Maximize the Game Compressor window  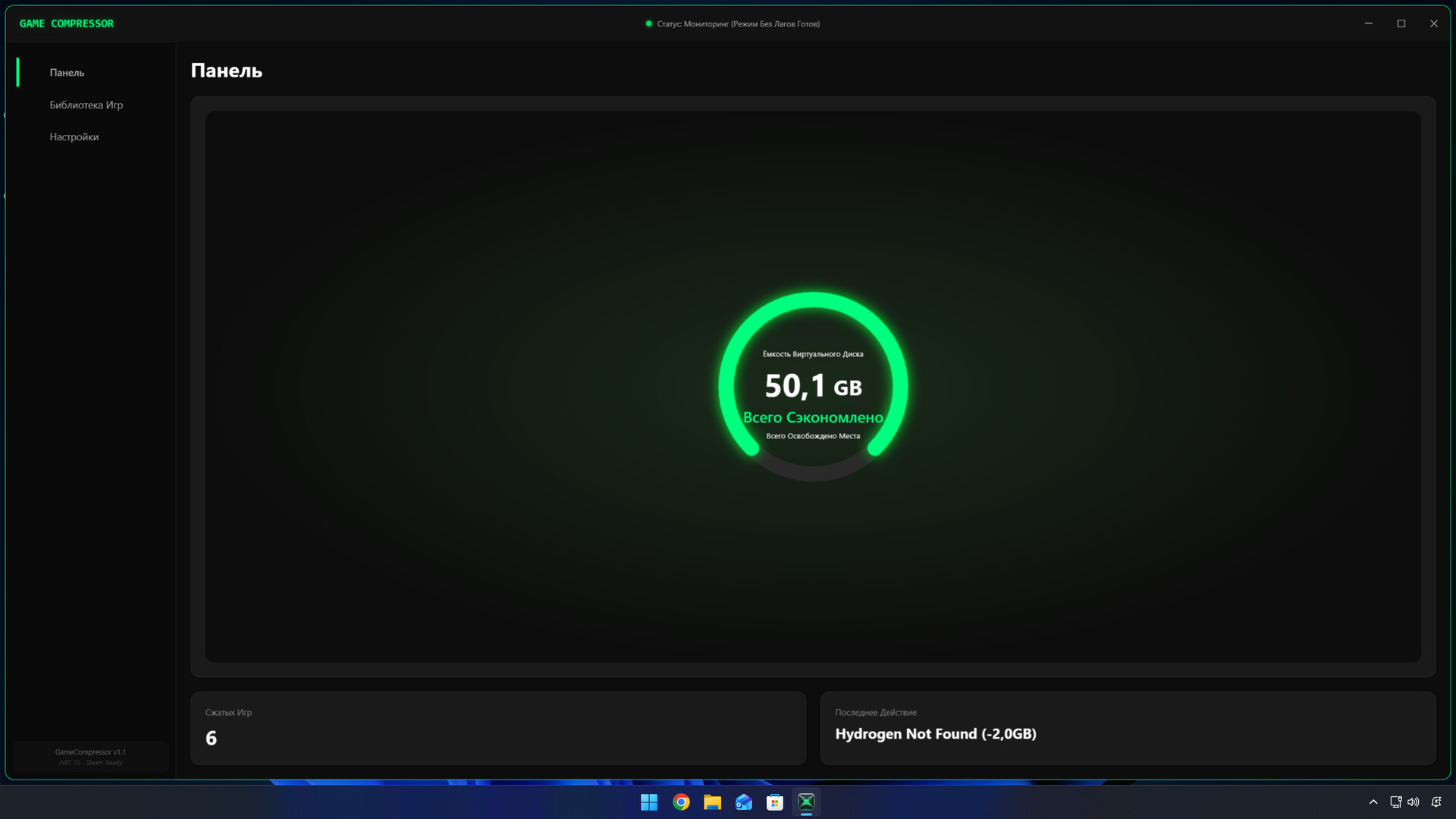[x=1401, y=24]
